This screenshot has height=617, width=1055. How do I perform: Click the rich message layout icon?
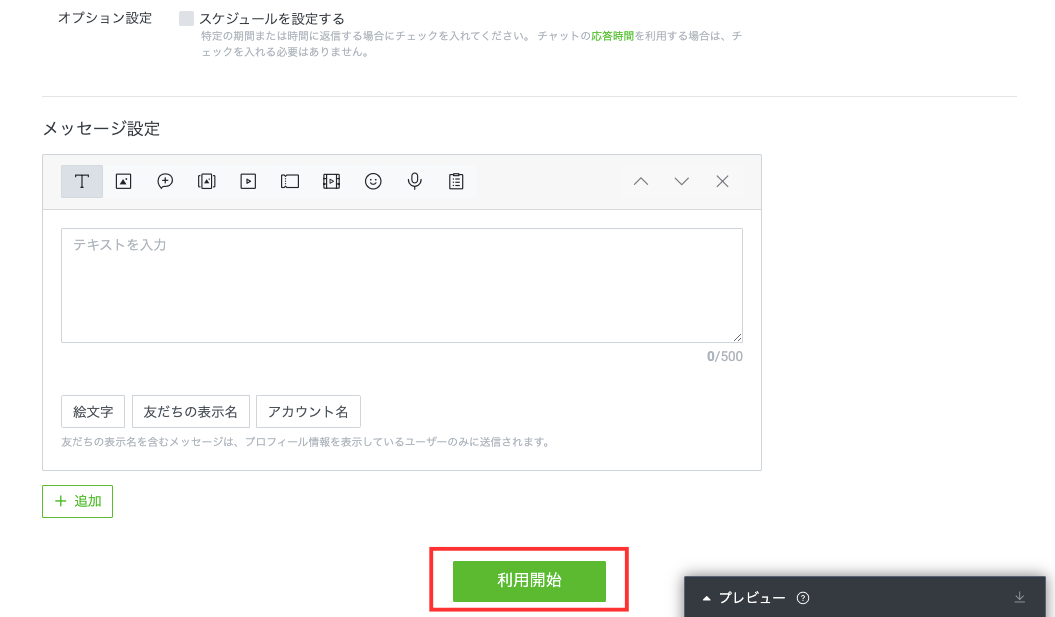pos(290,181)
